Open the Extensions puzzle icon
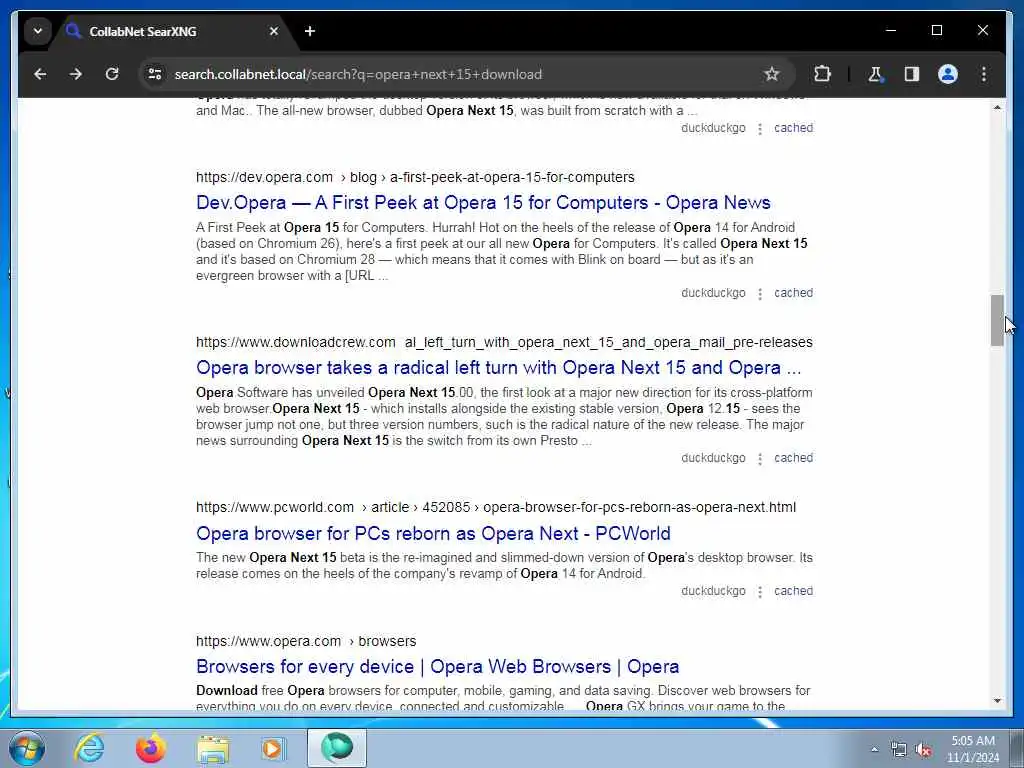This screenshot has height=768, width=1024. tap(822, 74)
